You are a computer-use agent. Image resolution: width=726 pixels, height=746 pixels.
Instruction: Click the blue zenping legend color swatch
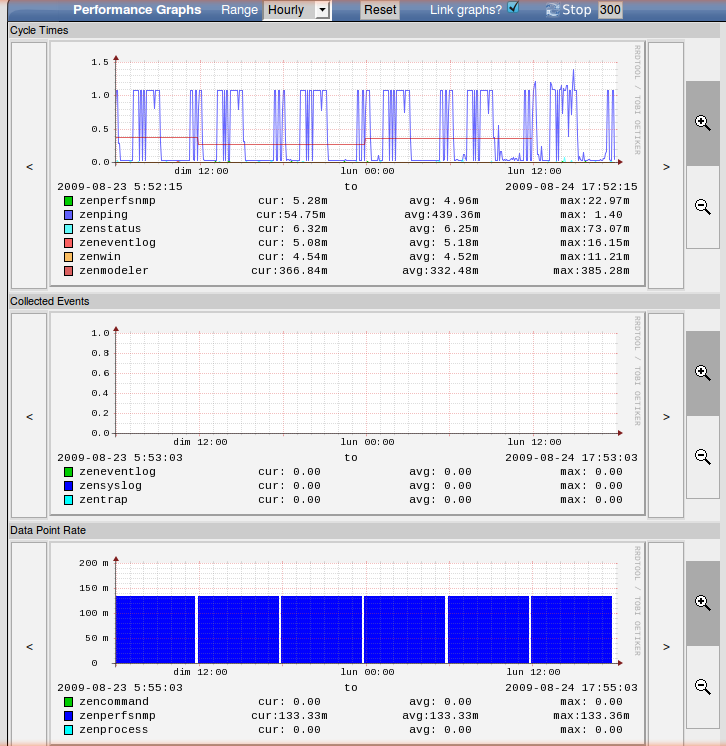(x=67, y=215)
